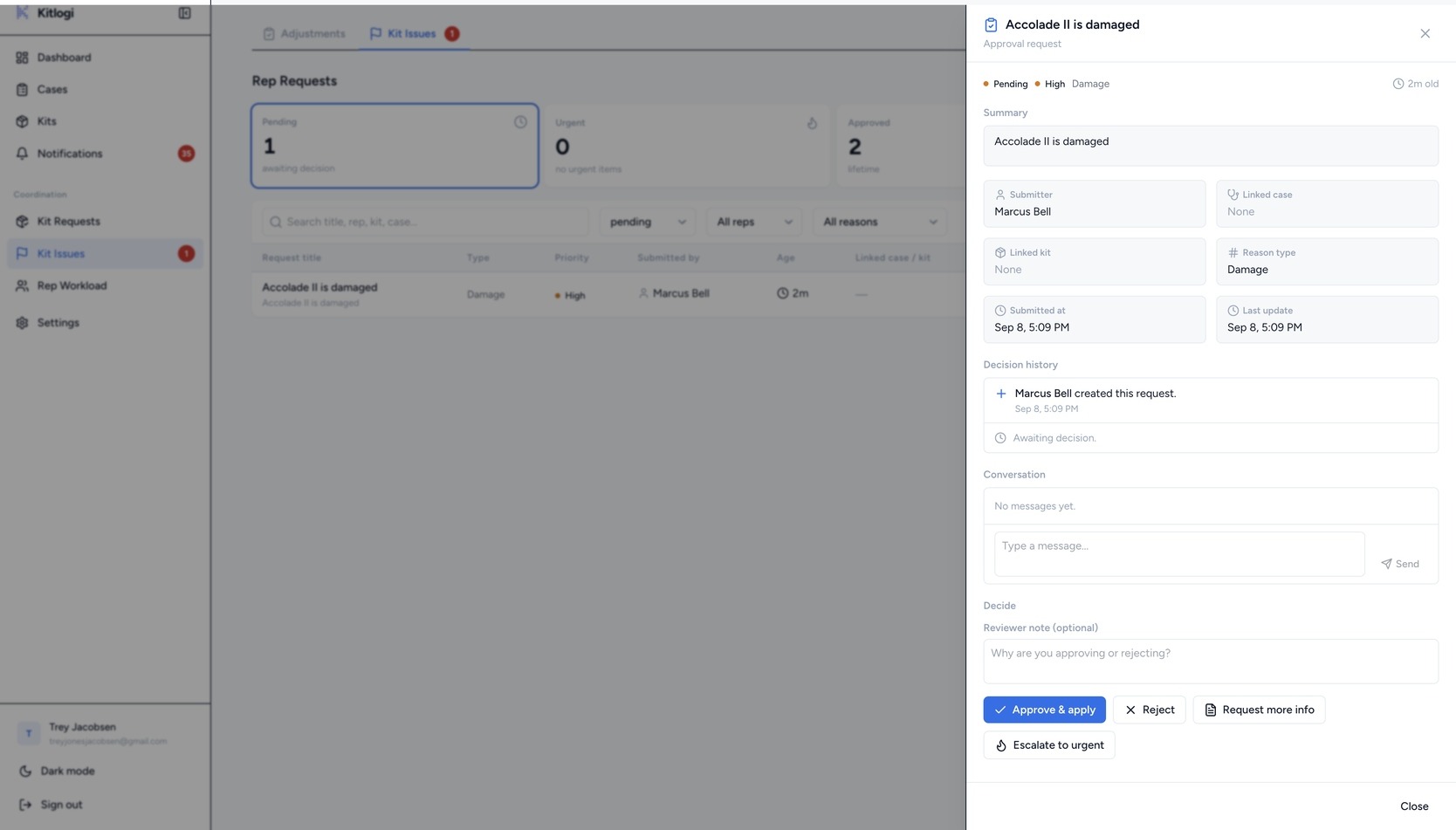This screenshot has width=1456, height=830.
Task: Click the Request title column header
Action: click(292, 258)
